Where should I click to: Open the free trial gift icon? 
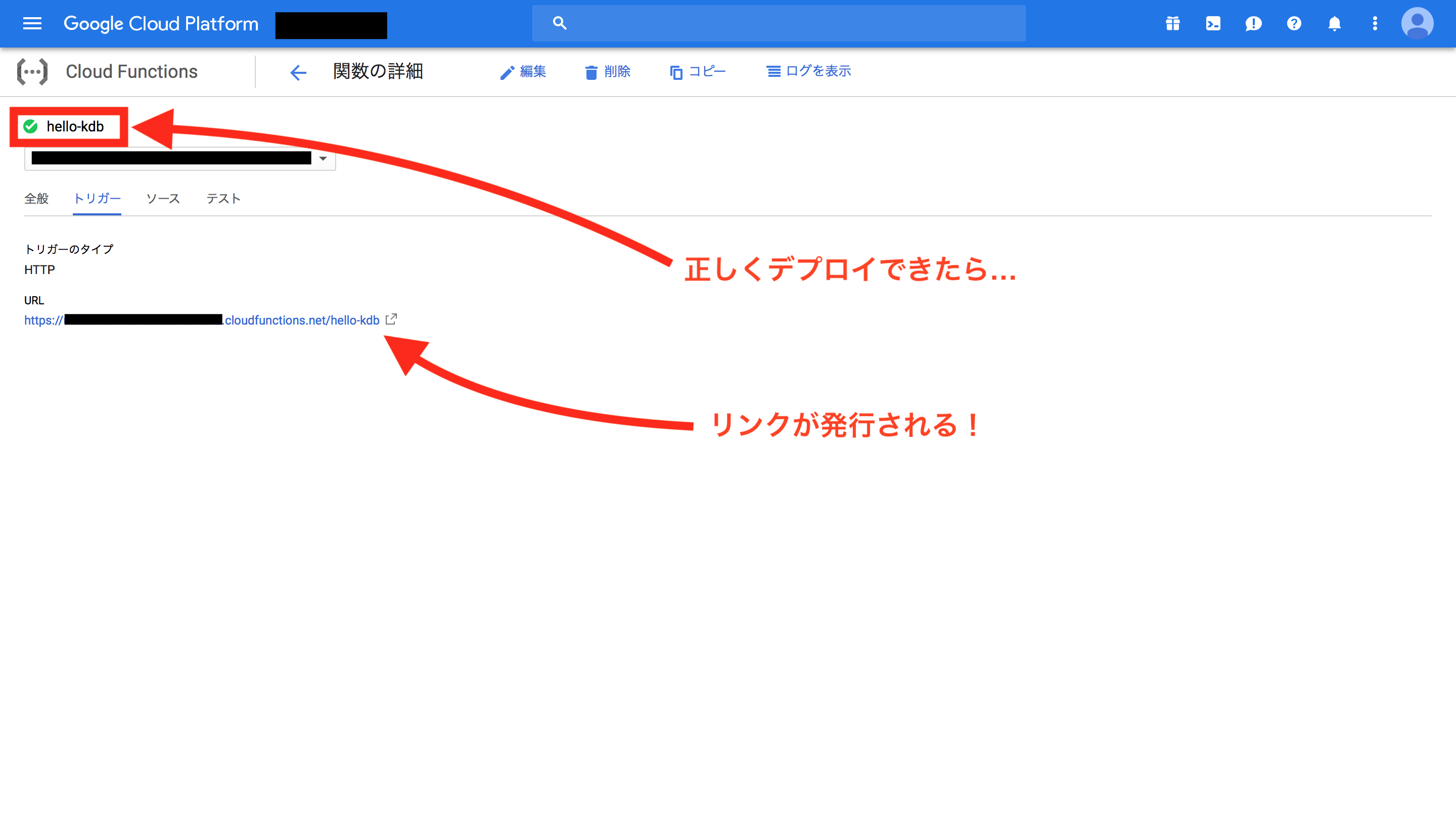1172,23
